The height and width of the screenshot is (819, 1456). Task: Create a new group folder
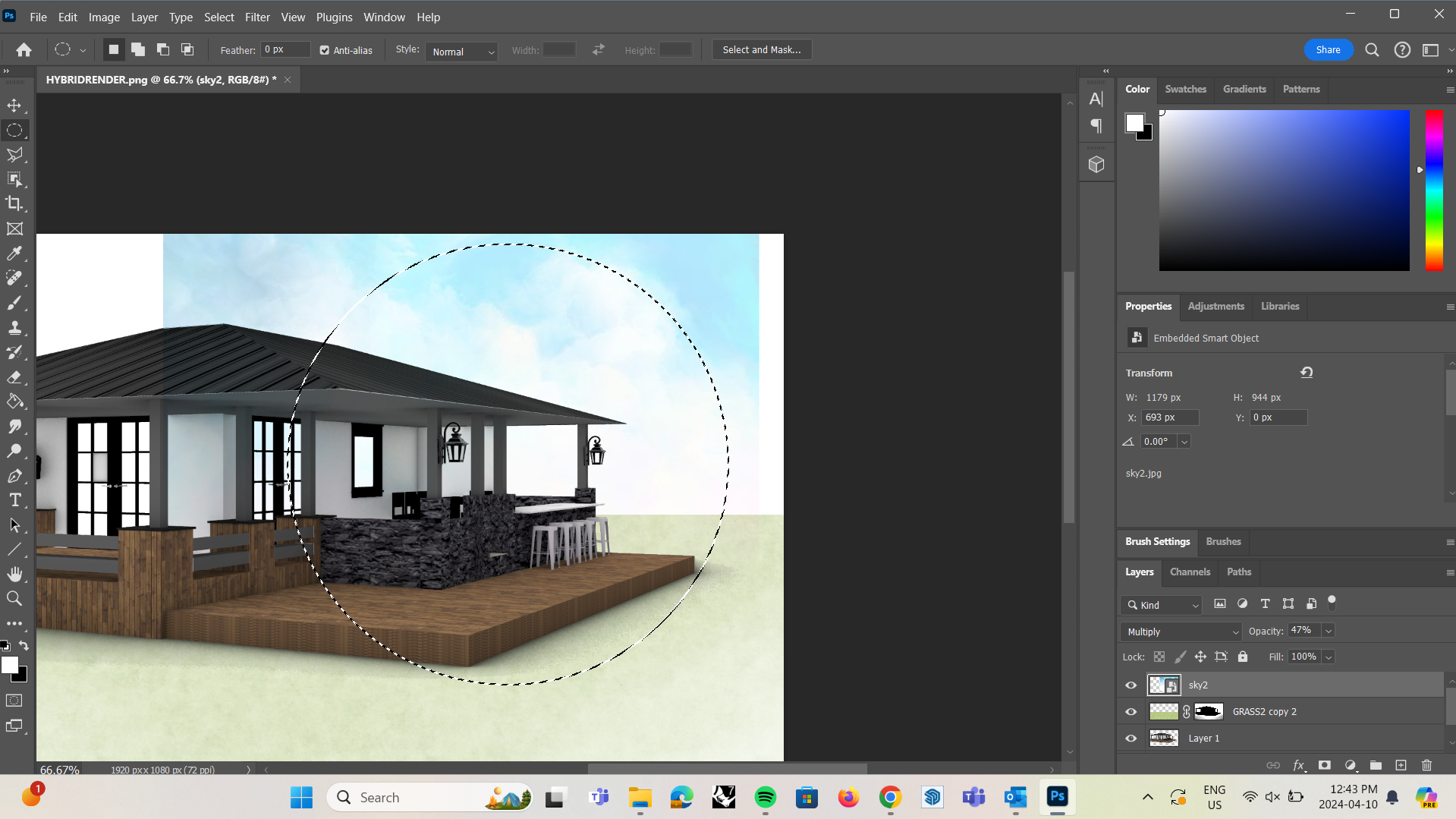pos(1376,765)
